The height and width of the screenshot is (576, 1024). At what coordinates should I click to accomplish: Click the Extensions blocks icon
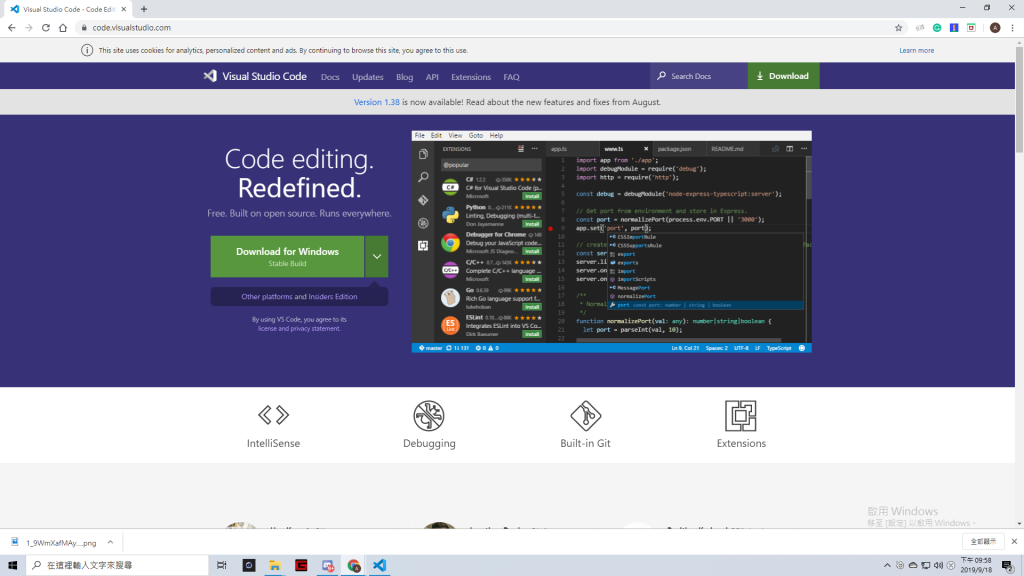coord(741,415)
